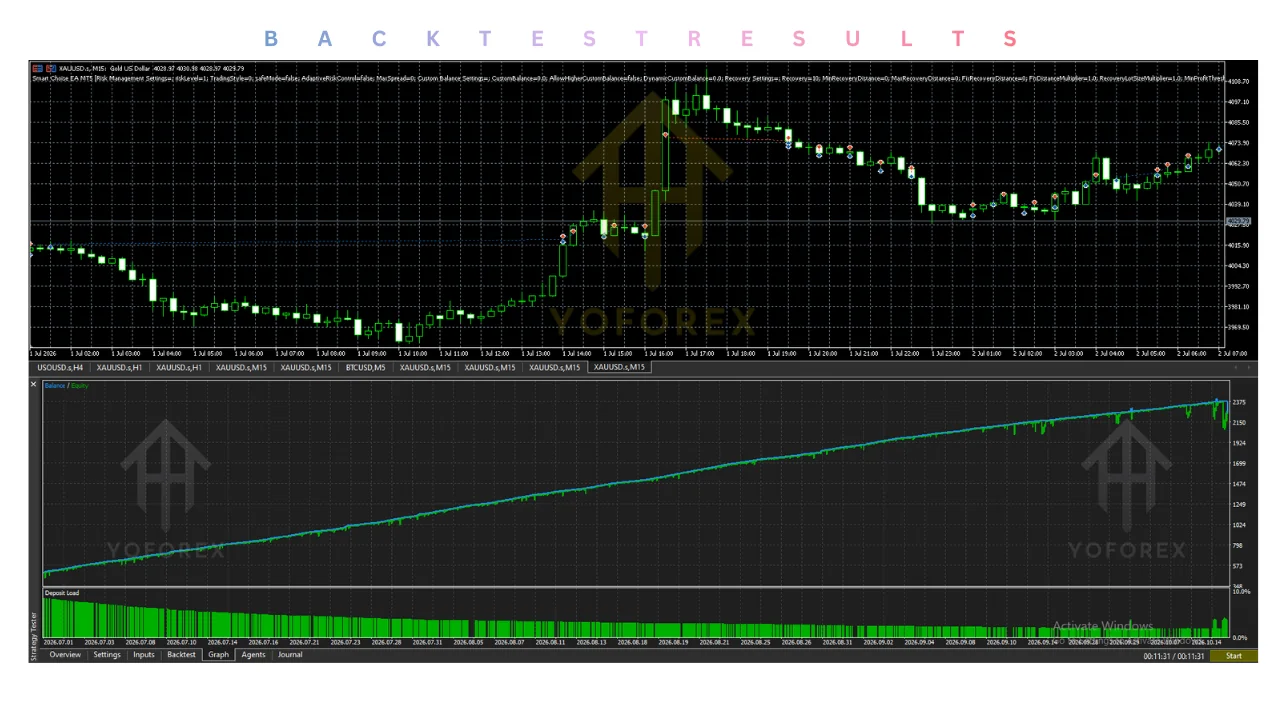Image resolution: width=1280 pixels, height=720 pixels.
Task: Click the Deposit Load label
Action: click(x=62, y=593)
